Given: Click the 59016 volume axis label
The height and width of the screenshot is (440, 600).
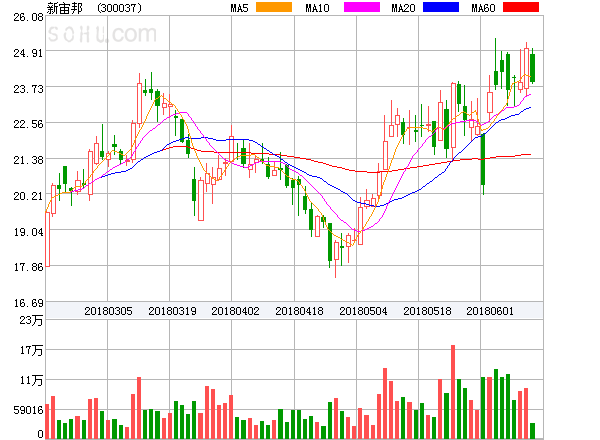Looking at the screenshot, I should (x=28, y=410).
